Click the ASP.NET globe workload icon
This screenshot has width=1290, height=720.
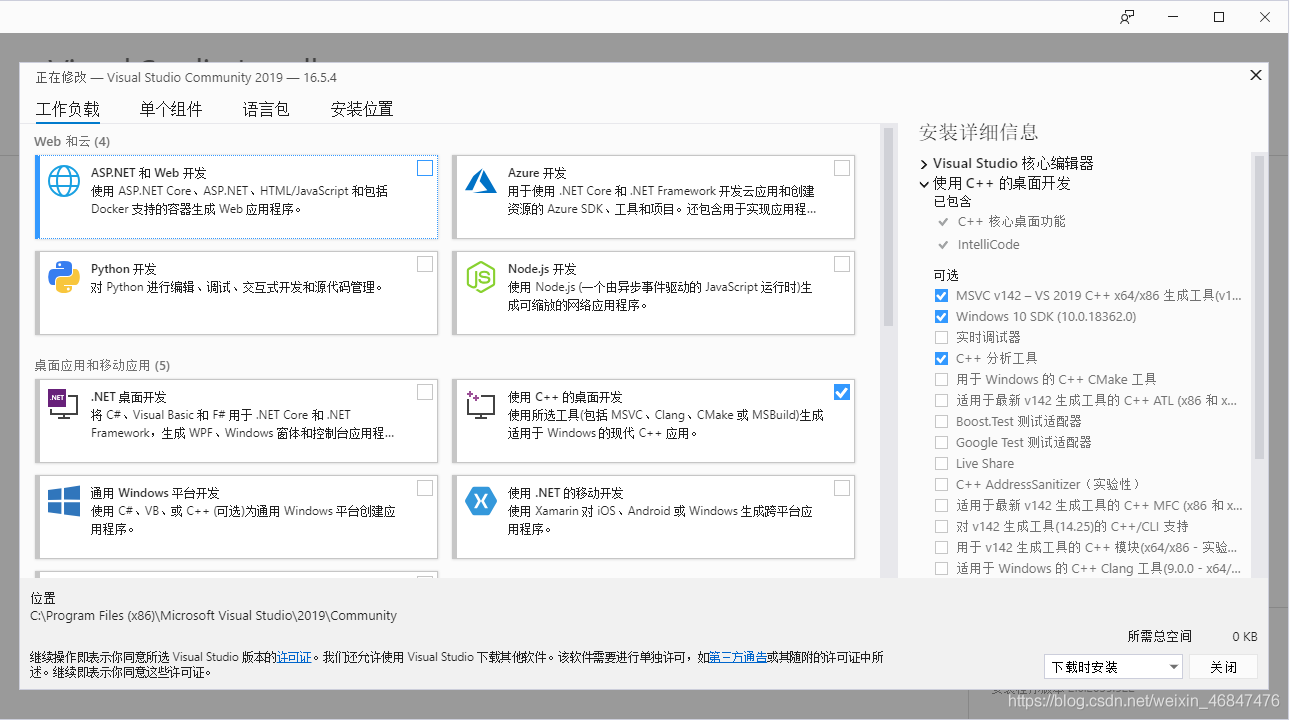64,181
